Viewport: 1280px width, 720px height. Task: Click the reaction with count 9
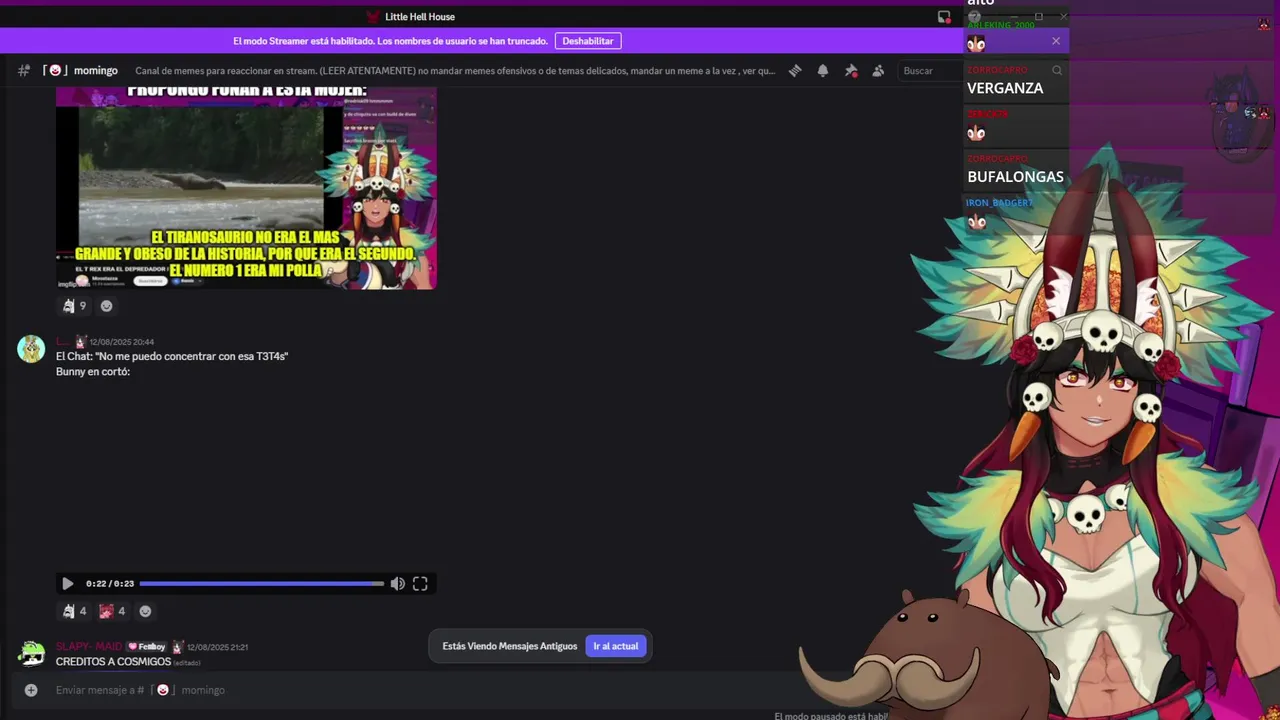(75, 306)
